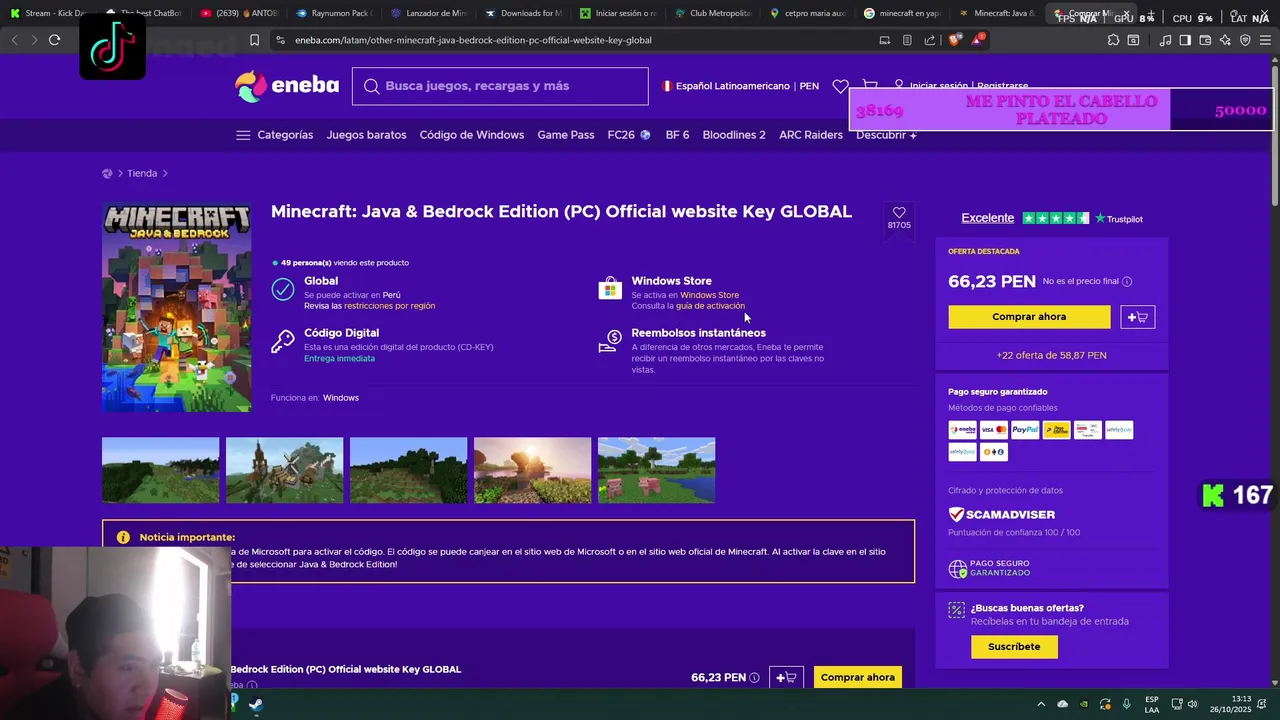
Task: Click the PayPal payment method icon
Action: pos(1025,430)
